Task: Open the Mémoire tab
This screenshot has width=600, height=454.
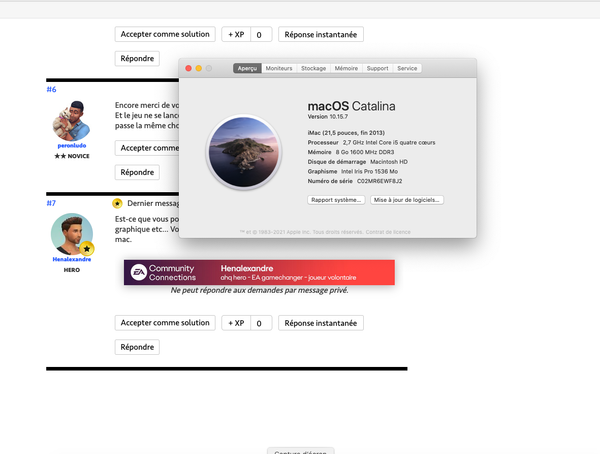Action: (x=346, y=68)
